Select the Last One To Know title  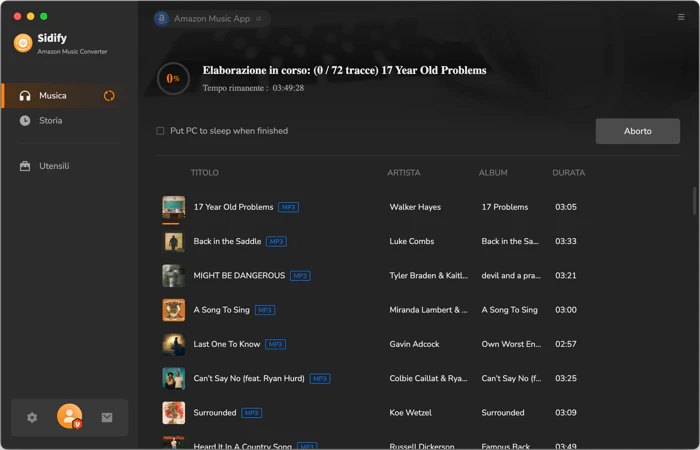tap(227, 344)
